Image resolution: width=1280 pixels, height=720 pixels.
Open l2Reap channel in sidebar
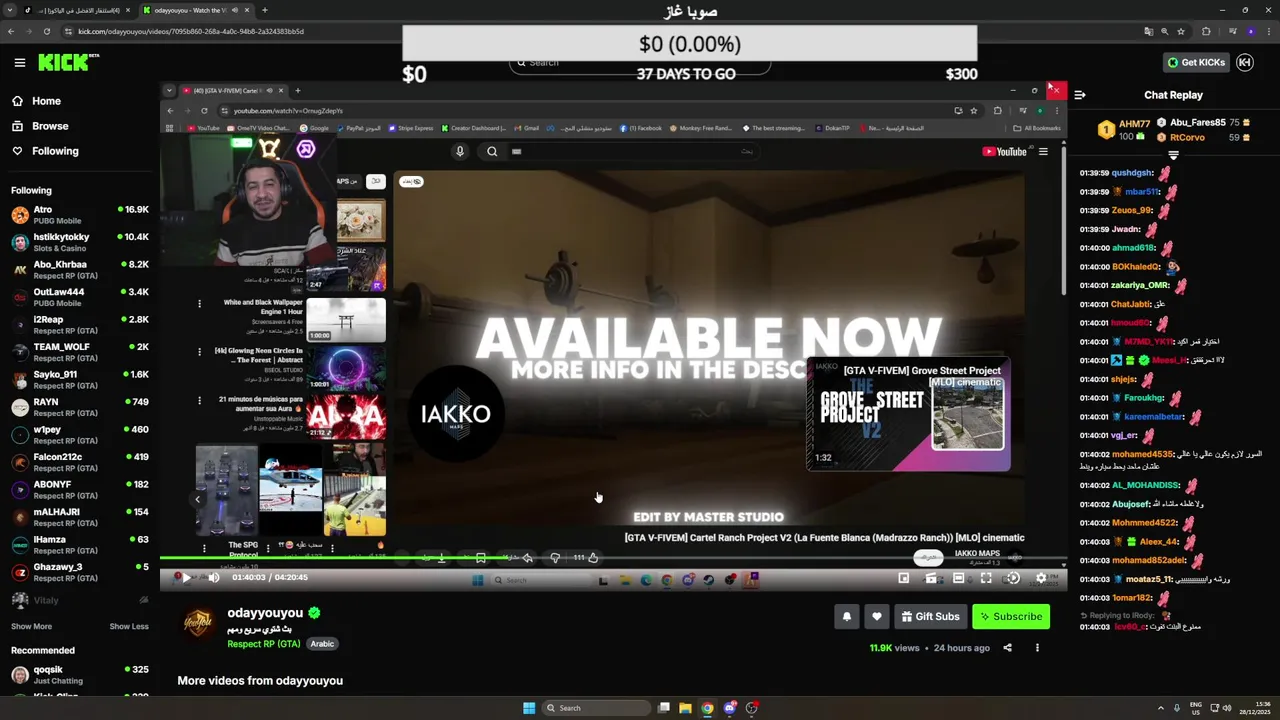(x=79, y=325)
